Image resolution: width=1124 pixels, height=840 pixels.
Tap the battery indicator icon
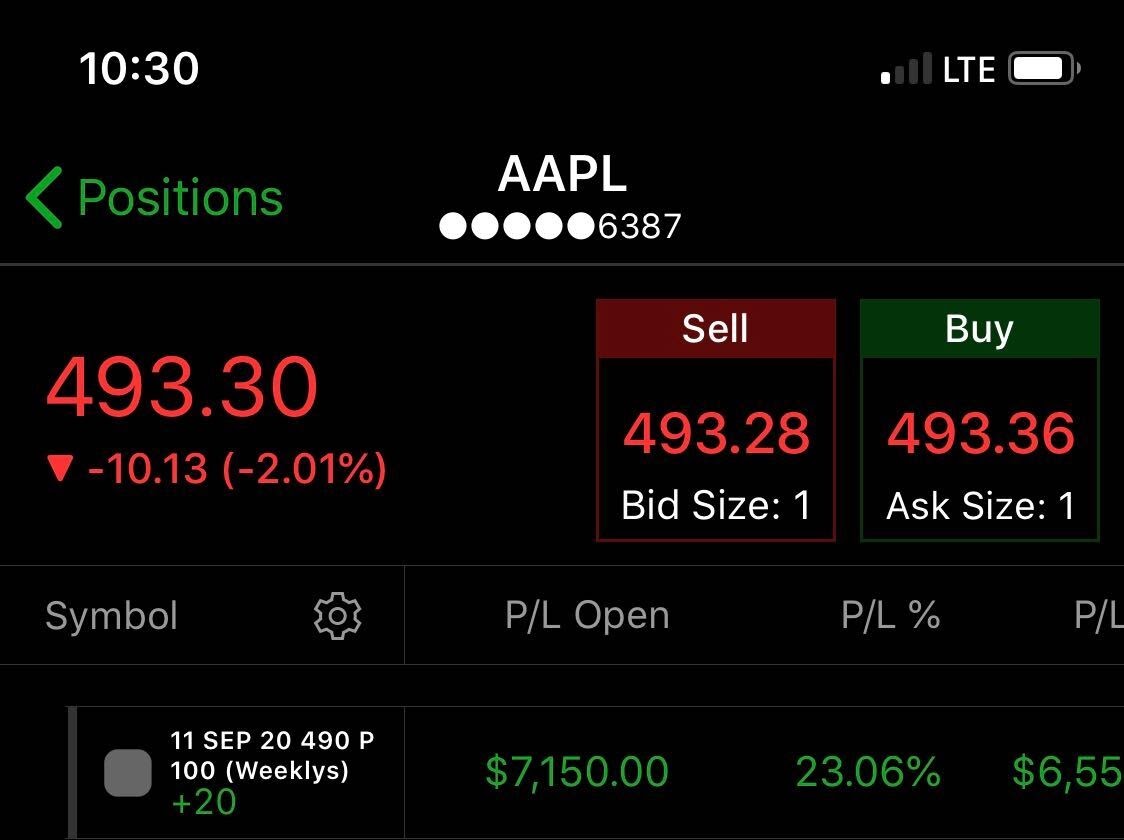(x=1044, y=69)
